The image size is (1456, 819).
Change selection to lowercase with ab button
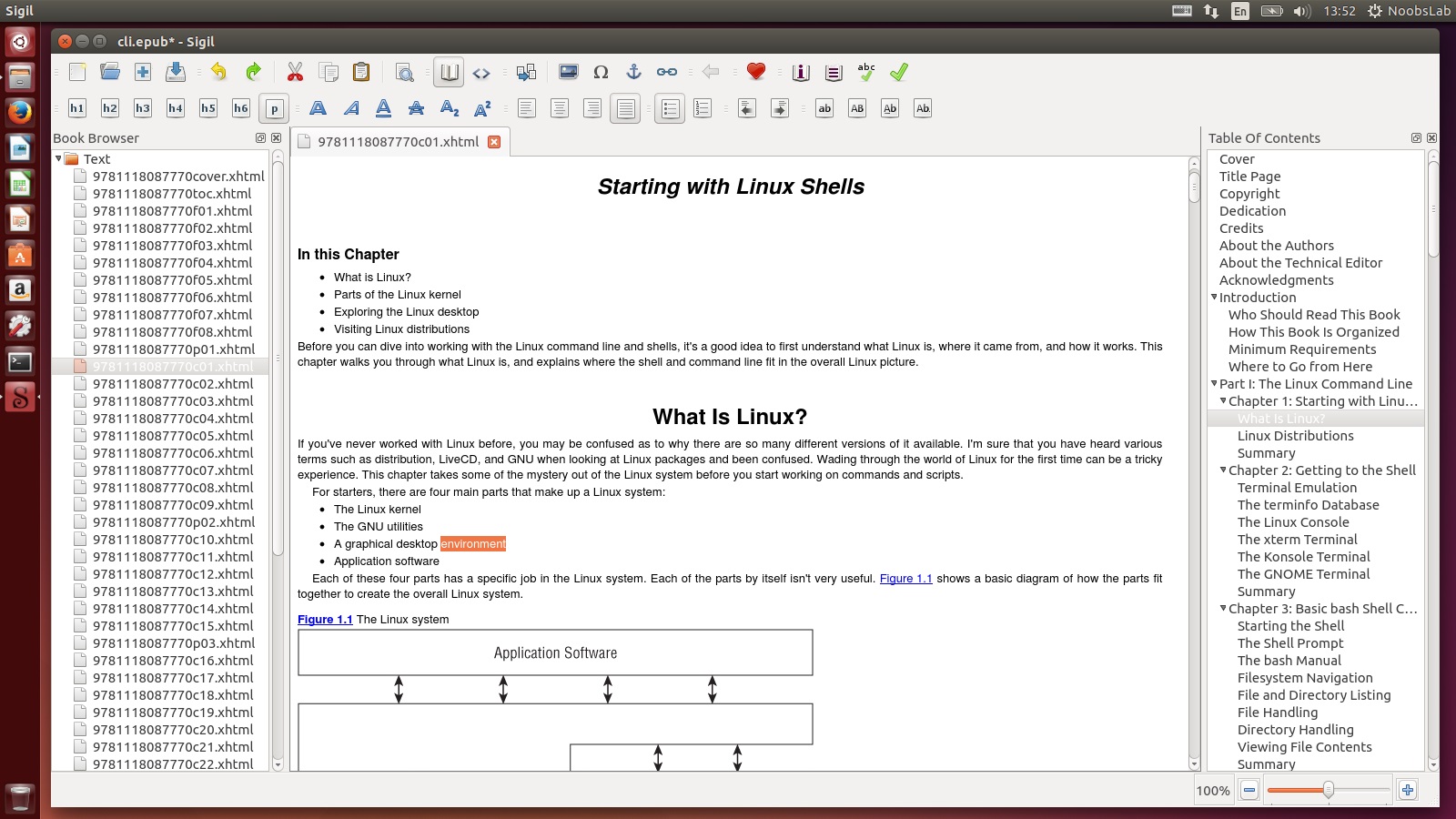(824, 108)
